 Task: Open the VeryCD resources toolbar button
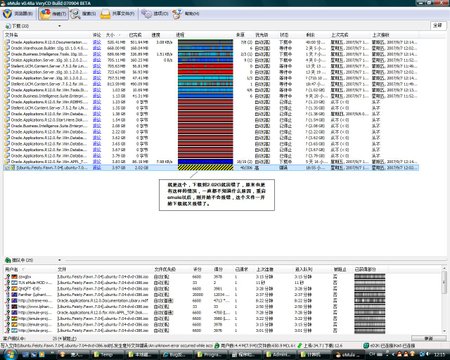(x=18, y=14)
